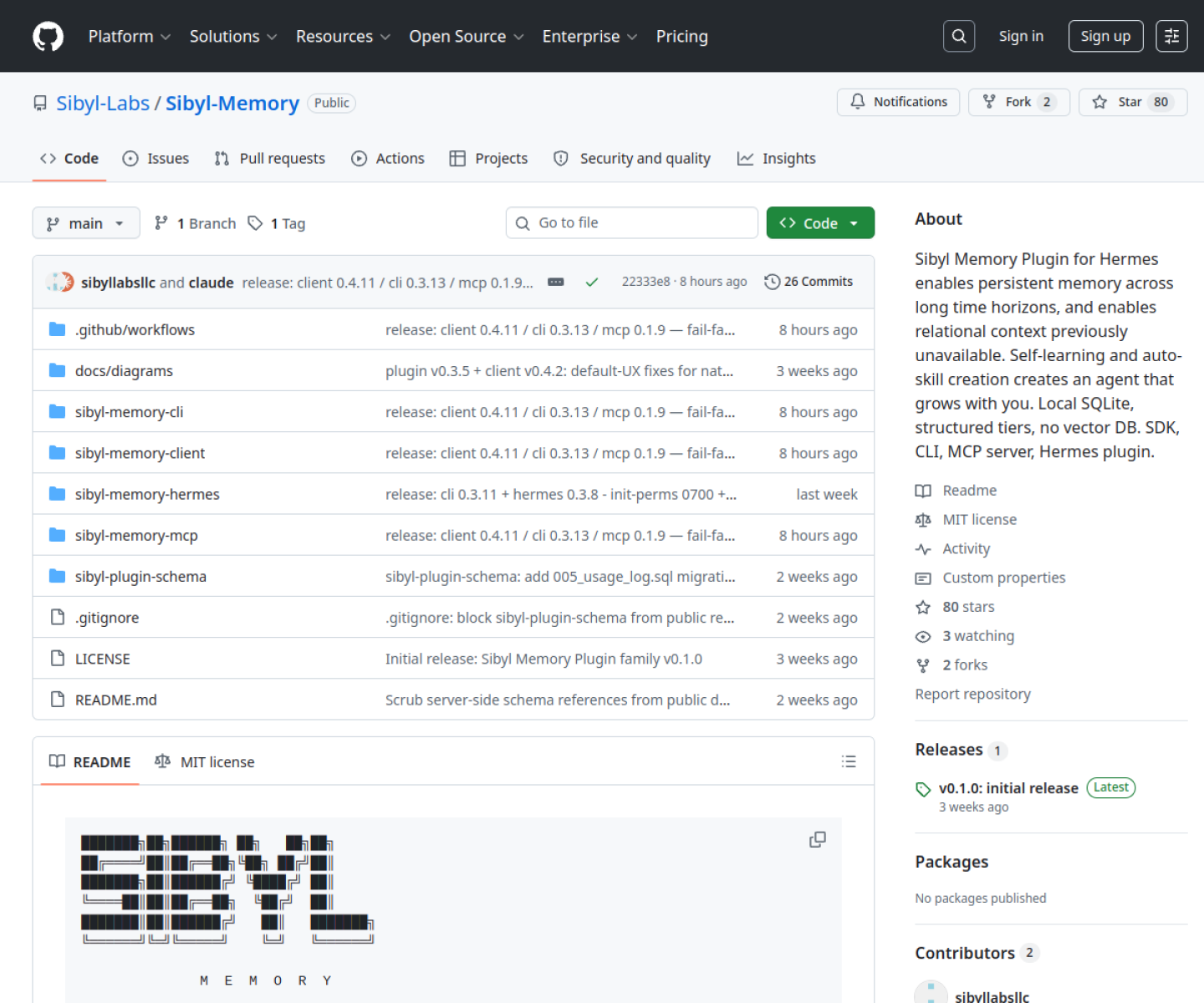Open the 26 Commits history link

pyautogui.click(x=809, y=282)
